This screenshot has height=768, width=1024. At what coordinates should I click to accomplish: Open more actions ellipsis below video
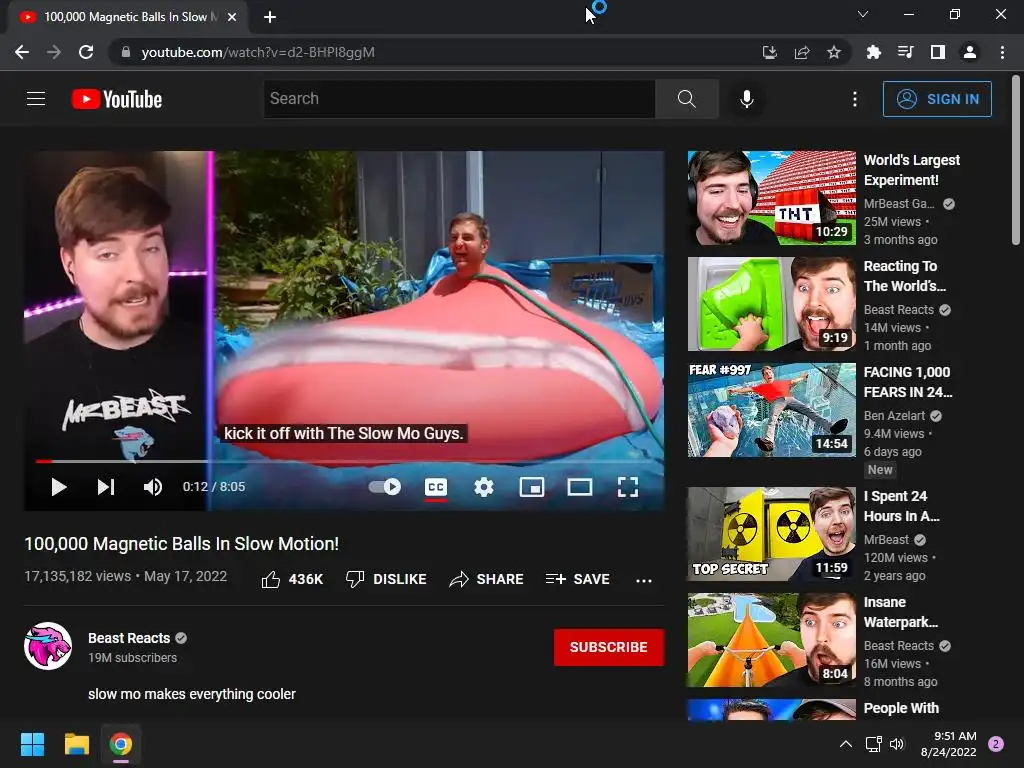(644, 580)
